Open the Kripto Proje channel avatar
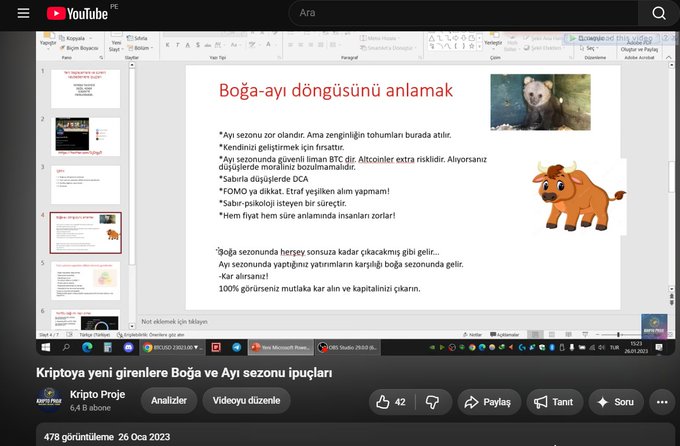Viewport: 680px width, 446px height. (x=49, y=400)
